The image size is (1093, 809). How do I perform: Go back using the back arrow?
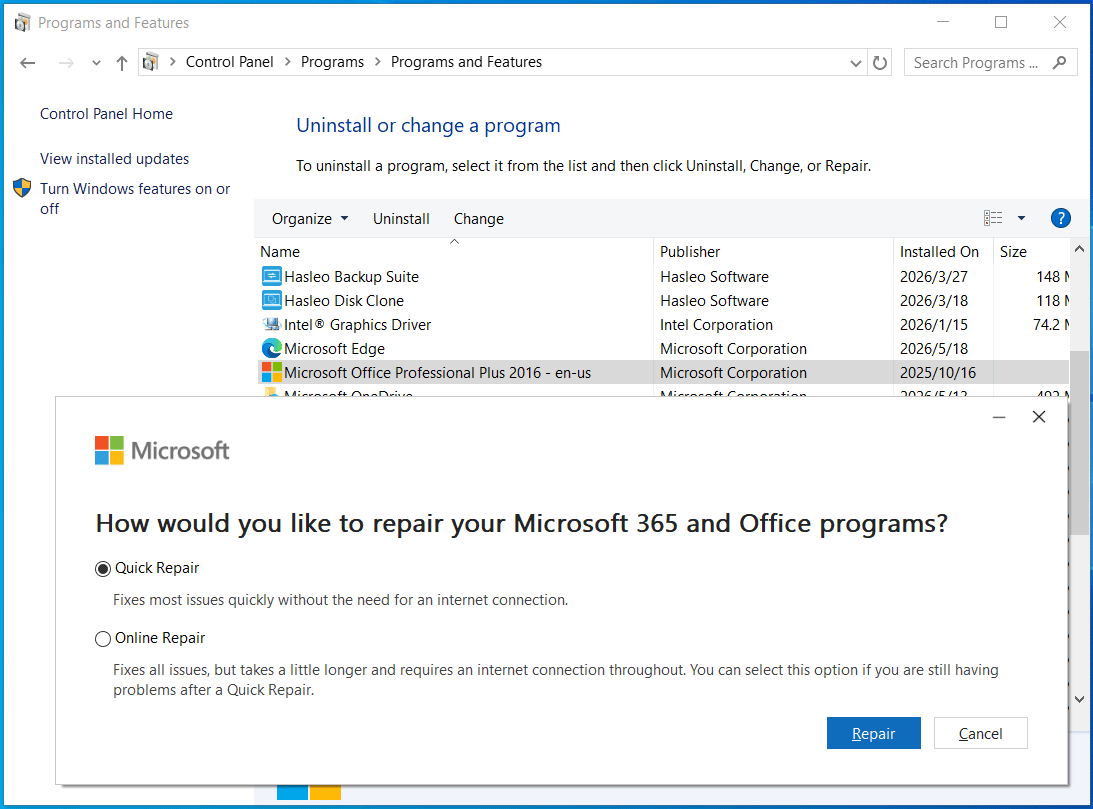28,63
